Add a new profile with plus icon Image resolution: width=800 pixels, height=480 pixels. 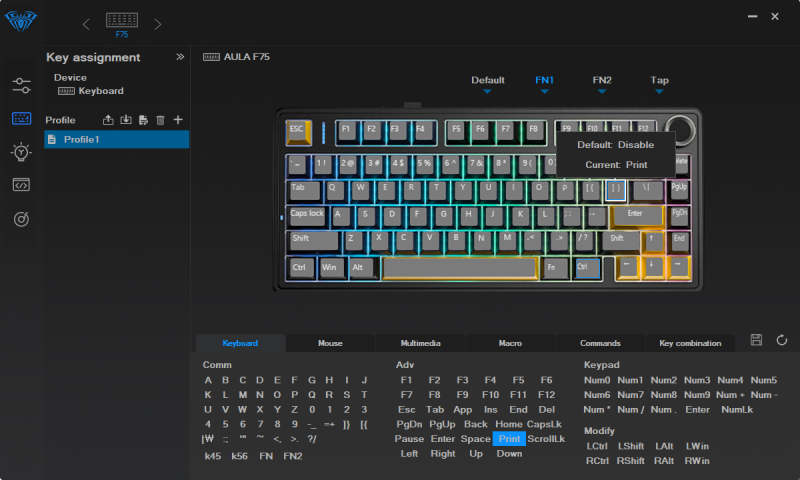pyautogui.click(x=178, y=119)
